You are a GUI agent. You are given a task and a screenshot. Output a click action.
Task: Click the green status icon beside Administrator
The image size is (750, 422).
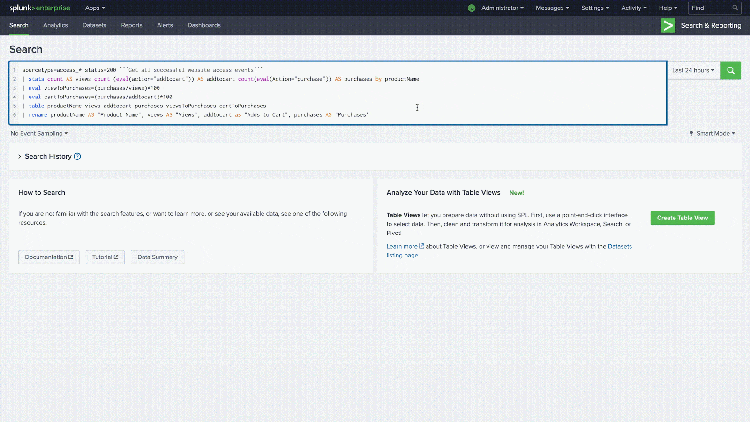(x=472, y=7)
